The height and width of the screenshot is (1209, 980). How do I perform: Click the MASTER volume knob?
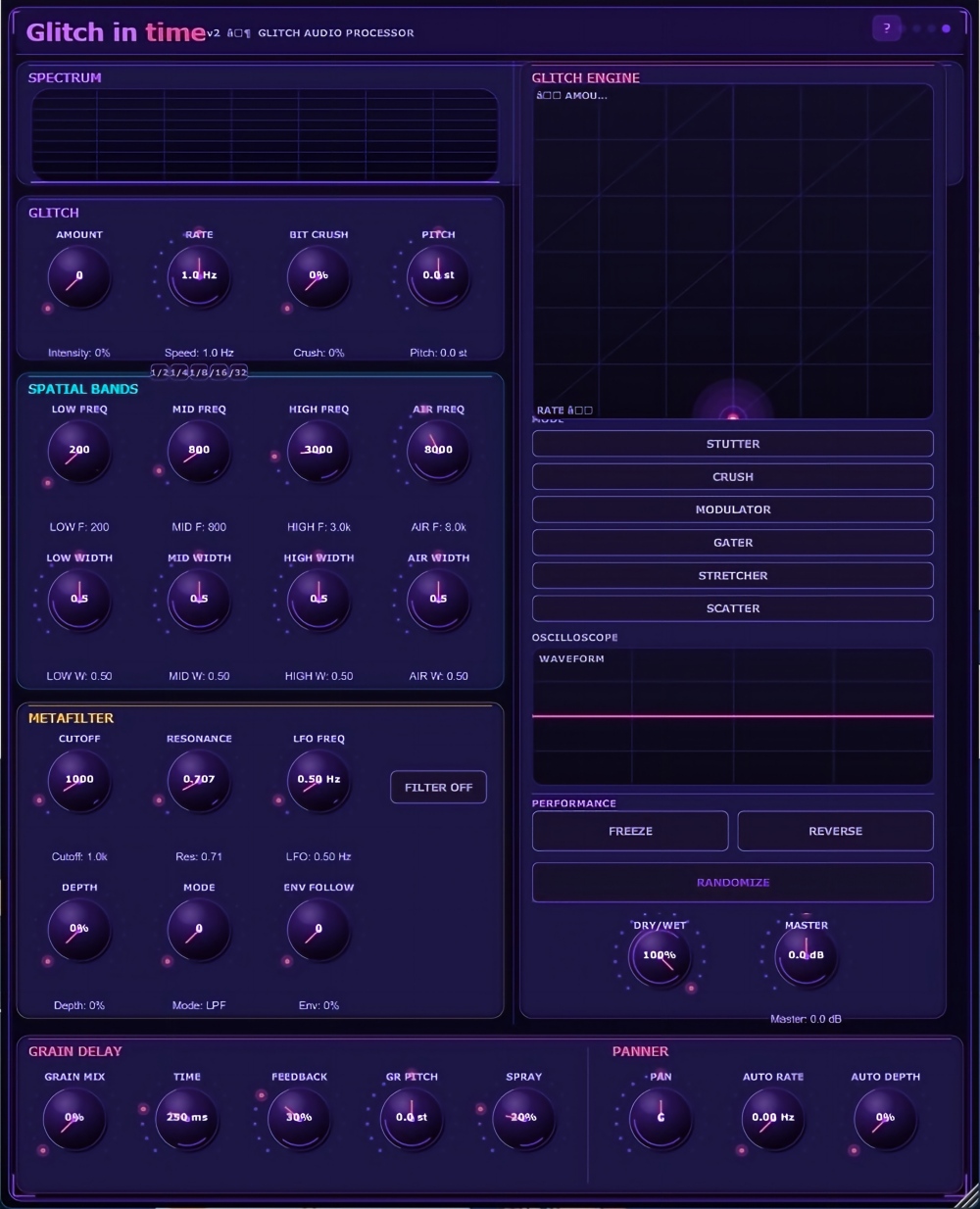807,956
